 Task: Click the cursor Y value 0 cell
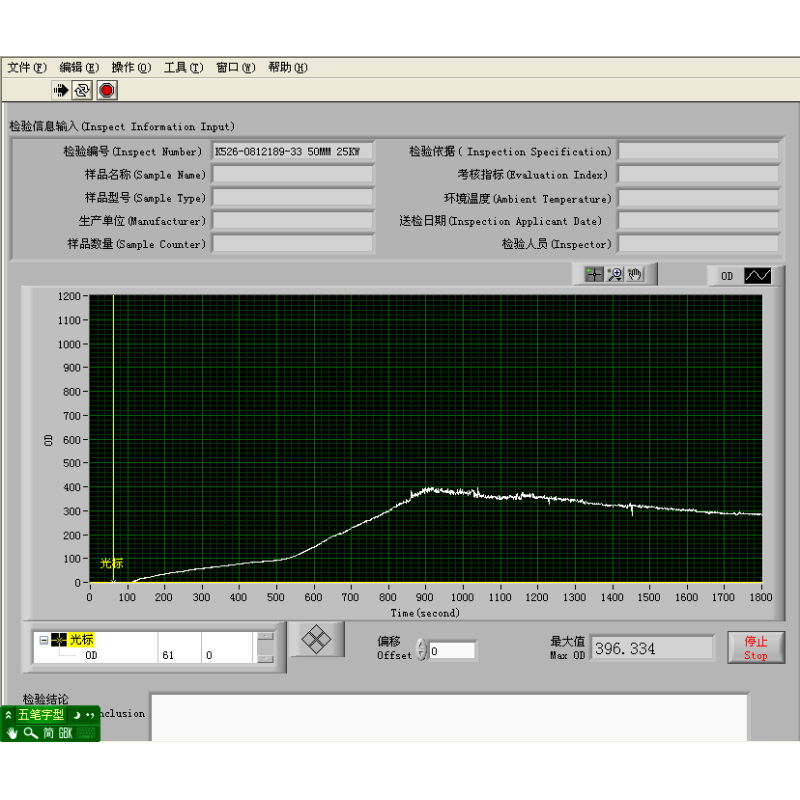pyautogui.click(x=227, y=655)
